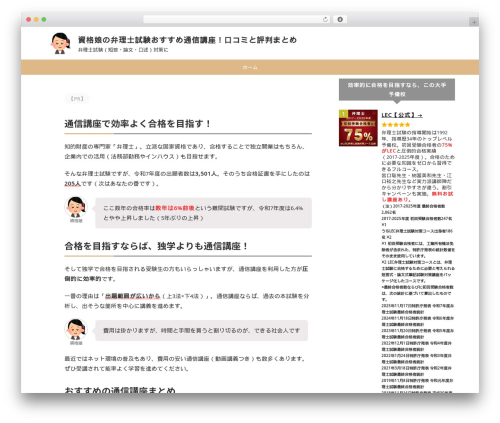Open a new tab with the plus button
Viewport: 500px width, 423px height.
474,22
